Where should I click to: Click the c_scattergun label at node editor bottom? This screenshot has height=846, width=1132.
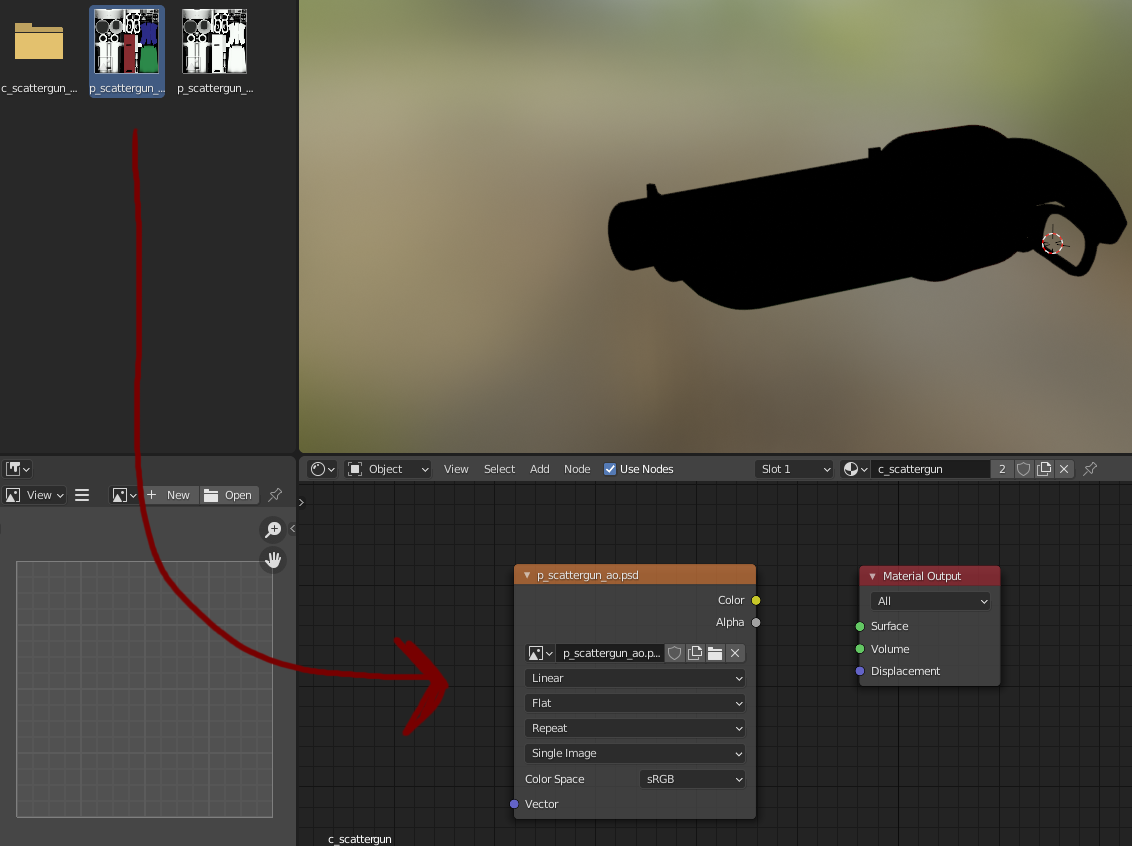click(360, 839)
